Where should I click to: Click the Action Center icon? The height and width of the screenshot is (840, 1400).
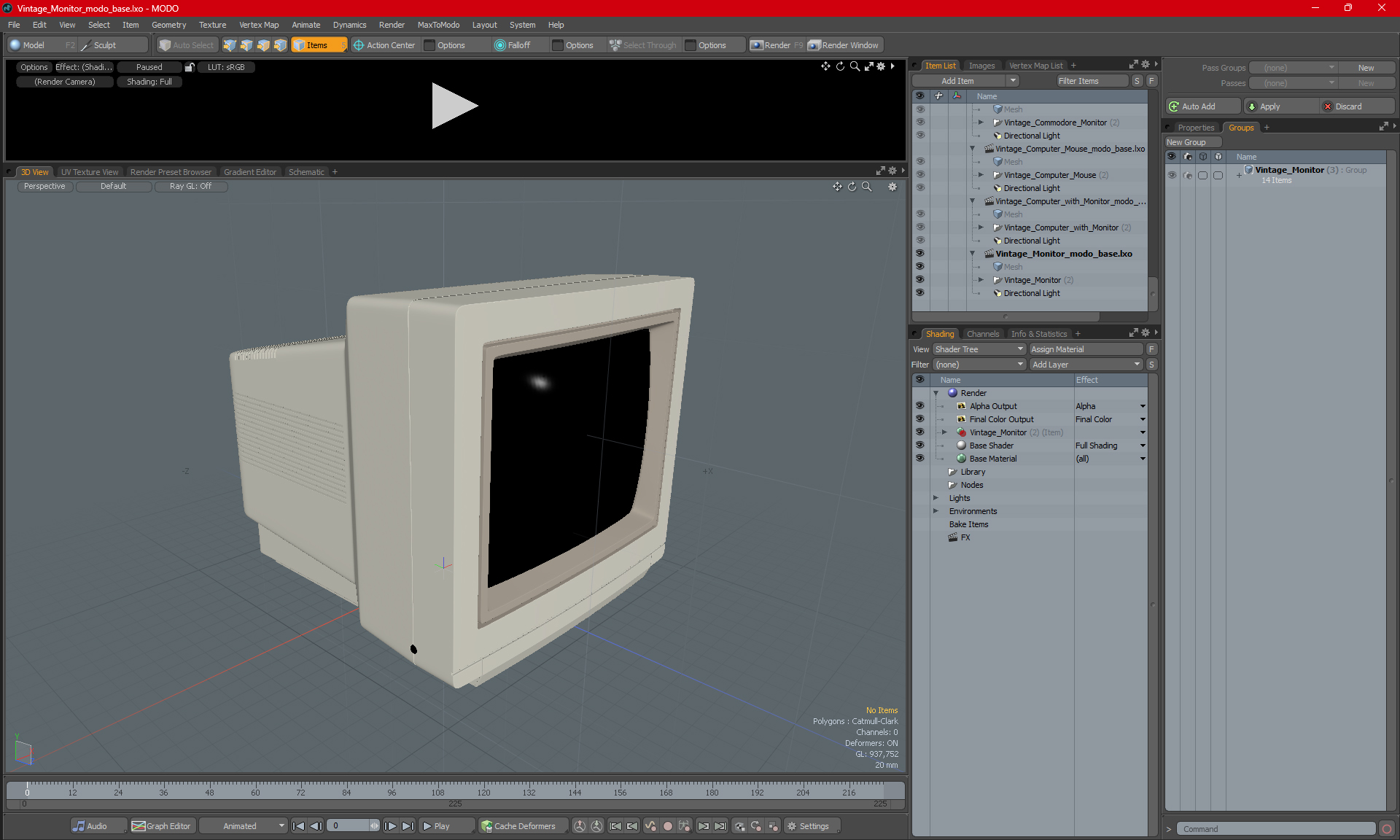point(359,45)
